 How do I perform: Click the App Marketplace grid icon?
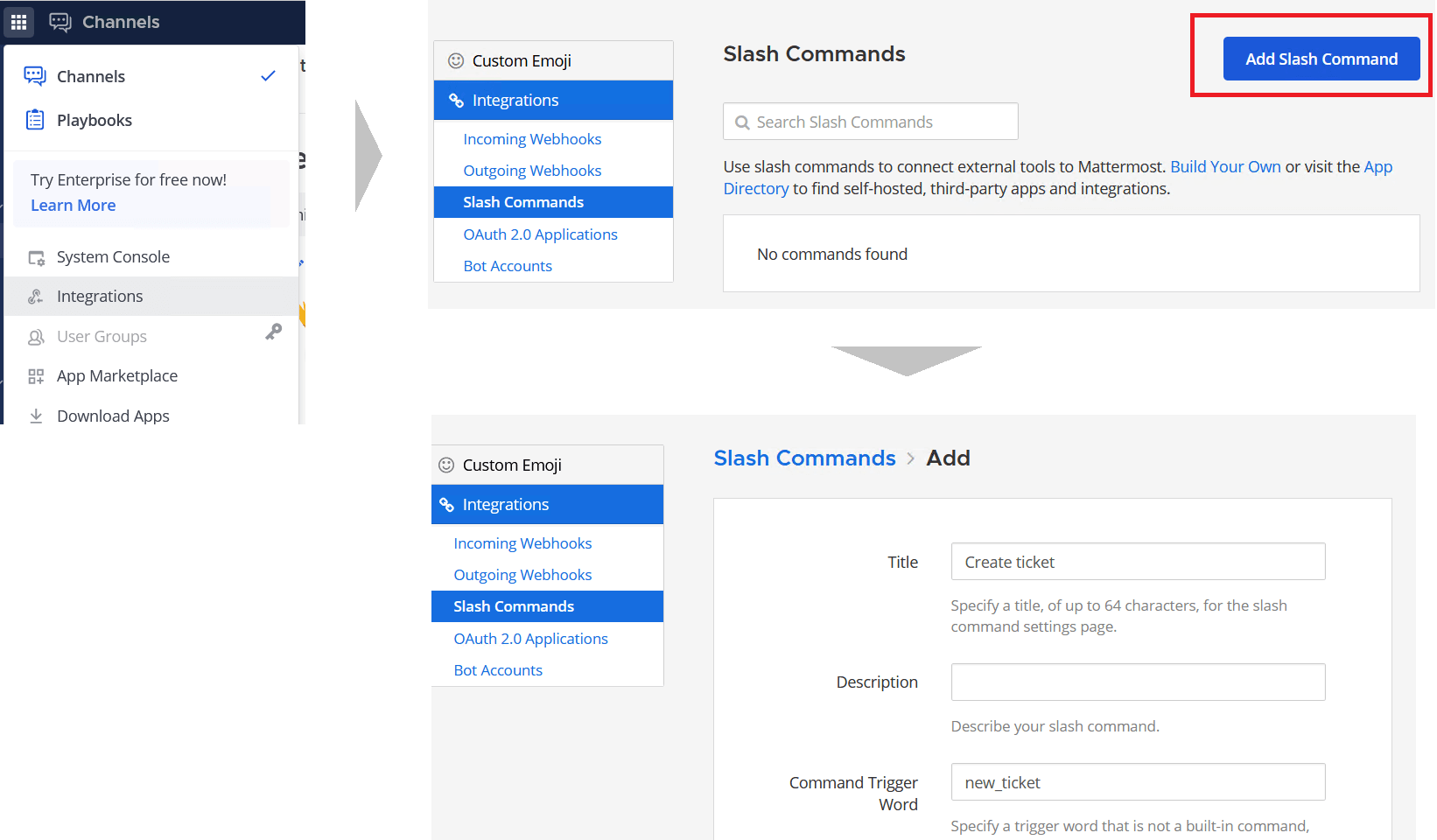point(36,376)
